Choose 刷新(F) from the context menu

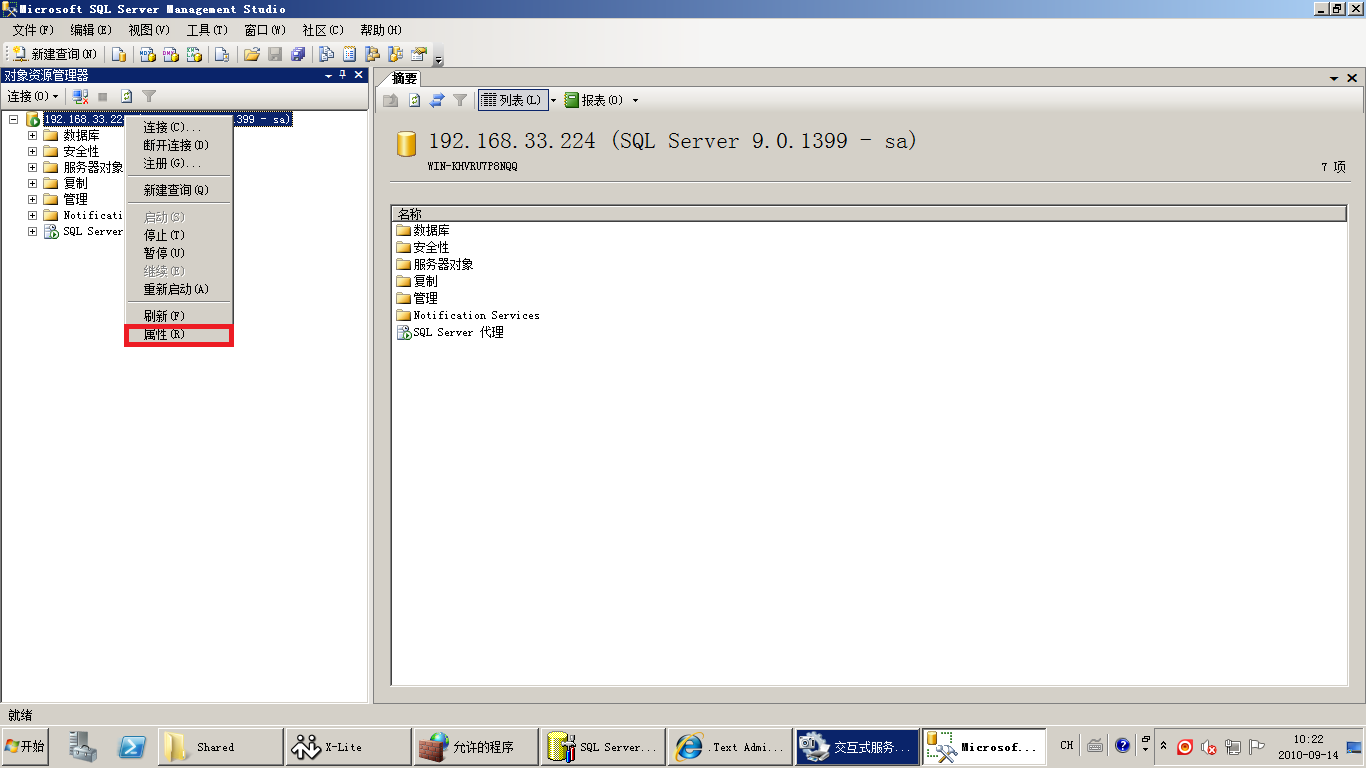[x=179, y=316]
